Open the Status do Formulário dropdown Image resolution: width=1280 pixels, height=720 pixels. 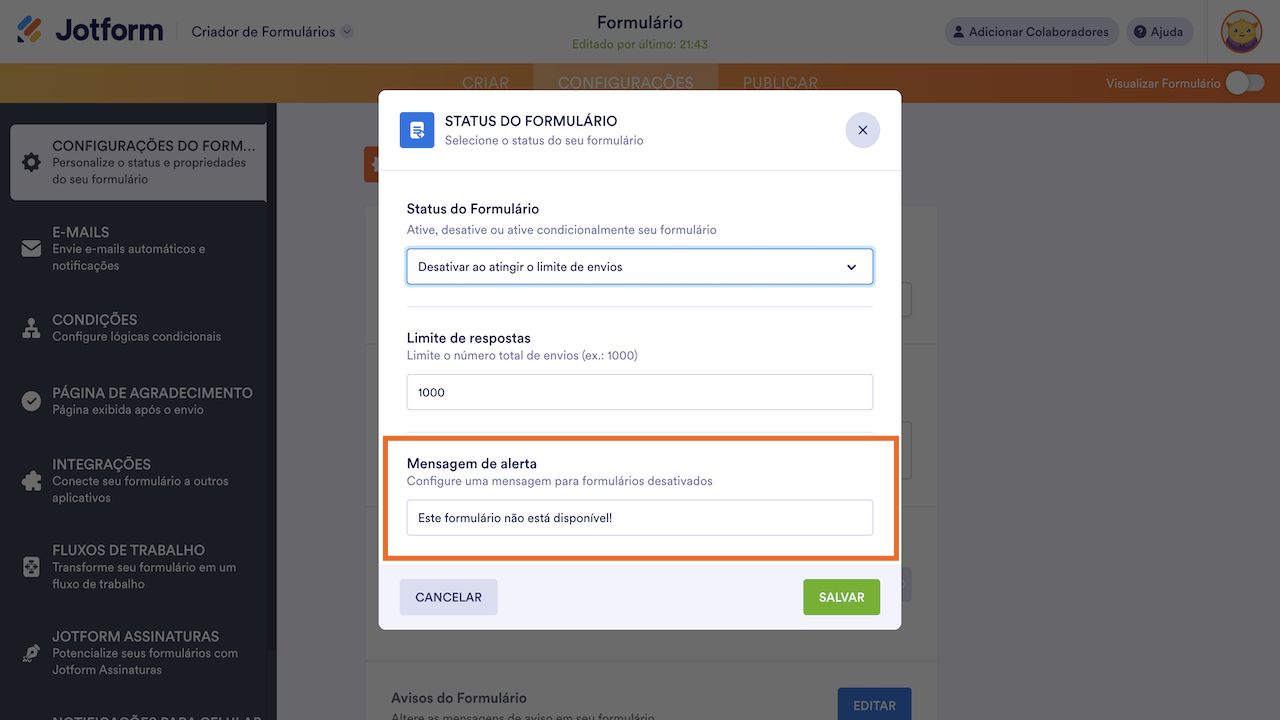coord(640,267)
